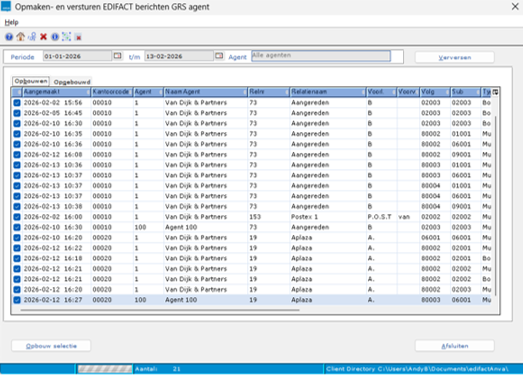Screen dimensions: 523x375
Task: Click the Afsluiten button
Action: pyautogui.click(x=455, y=346)
